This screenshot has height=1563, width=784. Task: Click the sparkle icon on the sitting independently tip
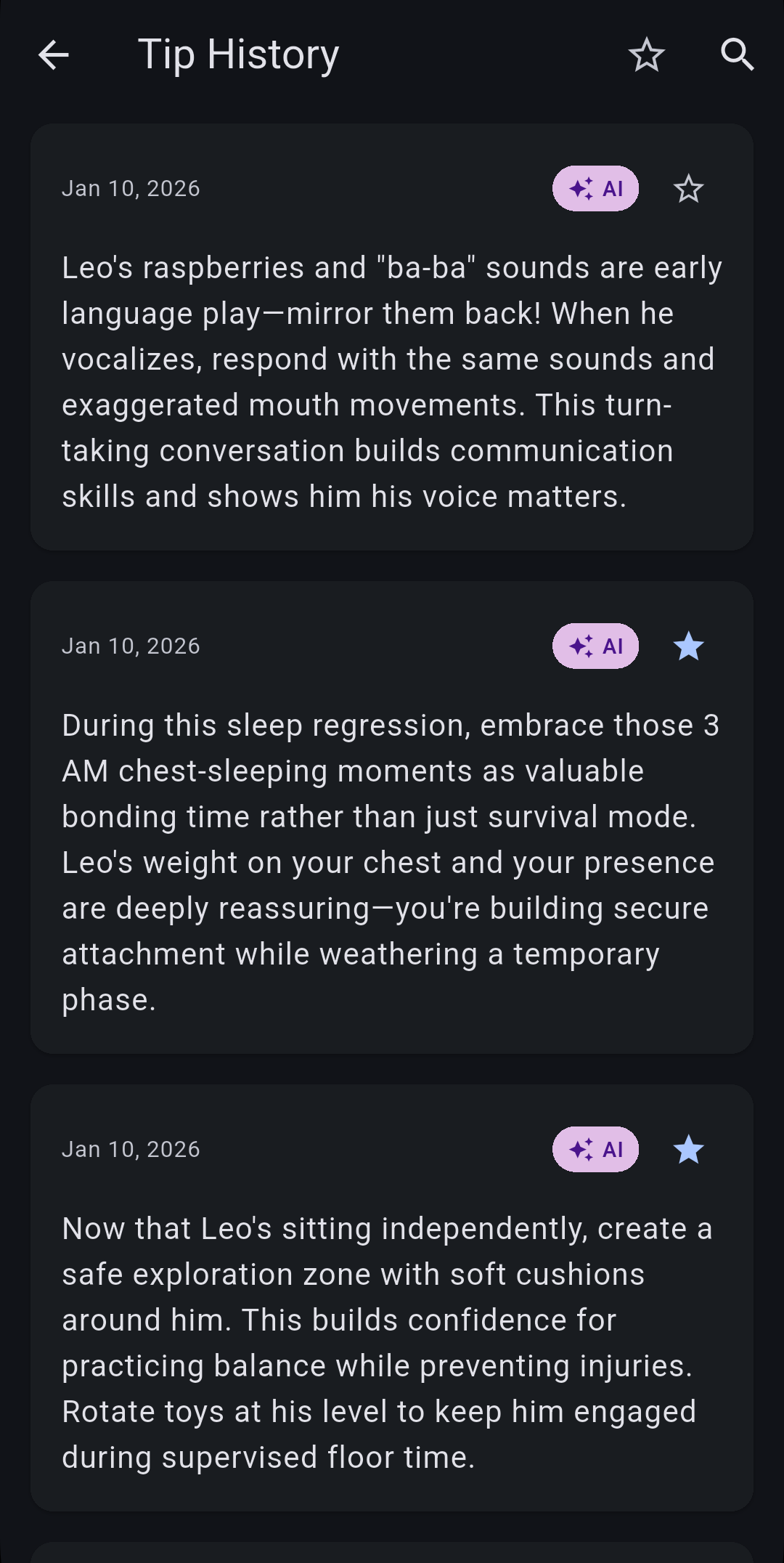tap(581, 1150)
